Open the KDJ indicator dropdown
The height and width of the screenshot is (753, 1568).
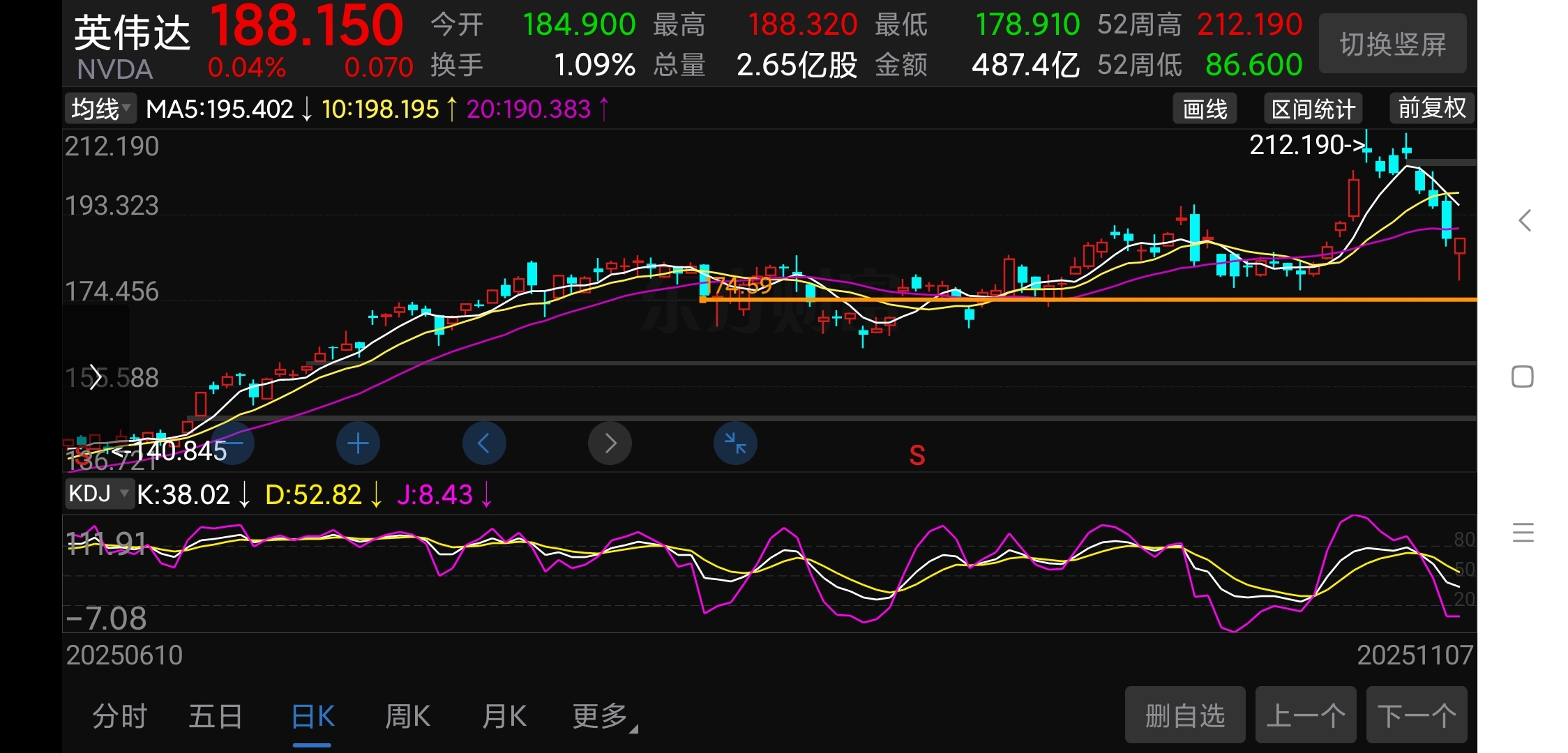(98, 494)
